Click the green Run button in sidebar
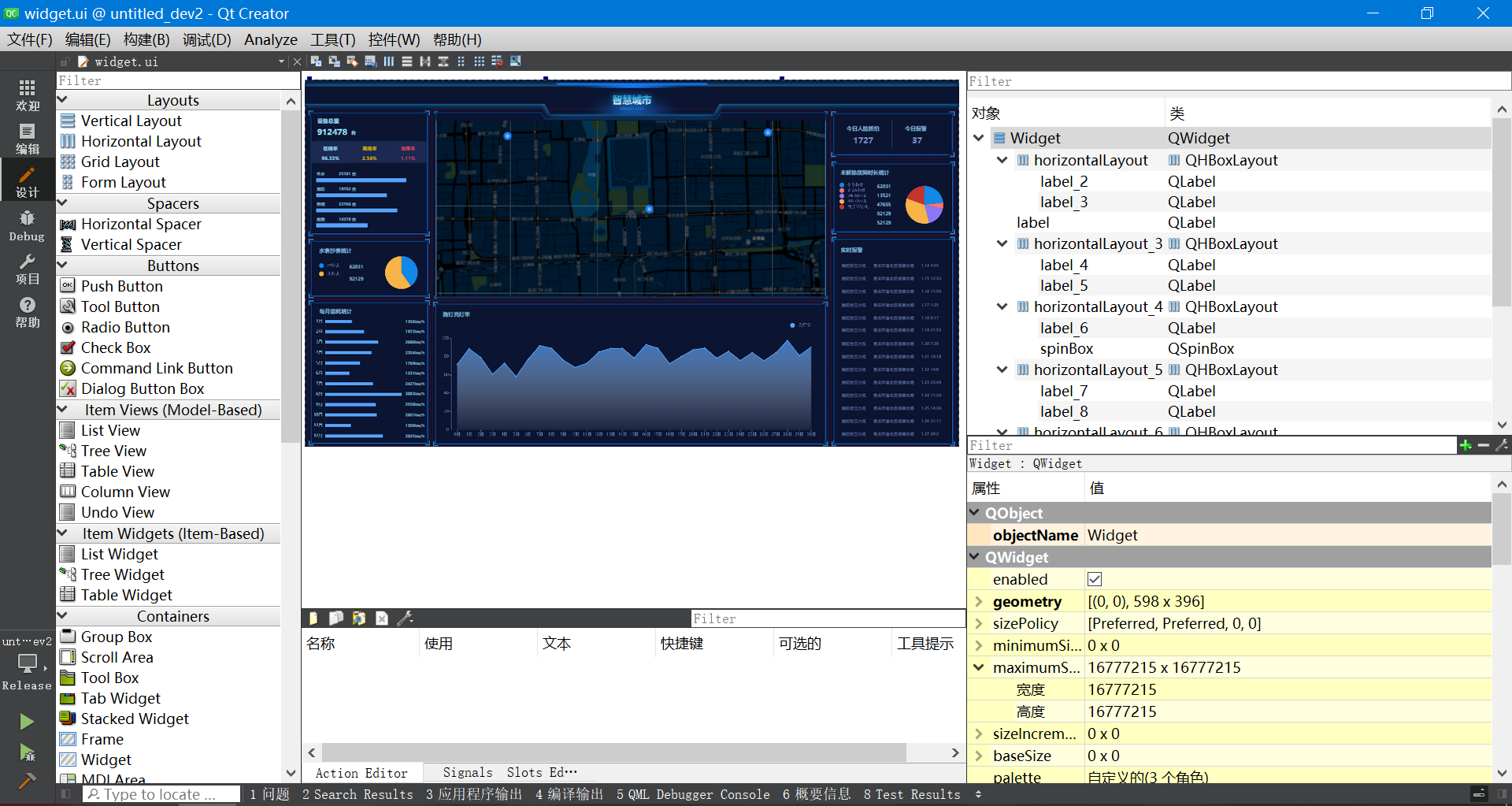This screenshot has height=806, width=1512. pyautogui.click(x=27, y=721)
